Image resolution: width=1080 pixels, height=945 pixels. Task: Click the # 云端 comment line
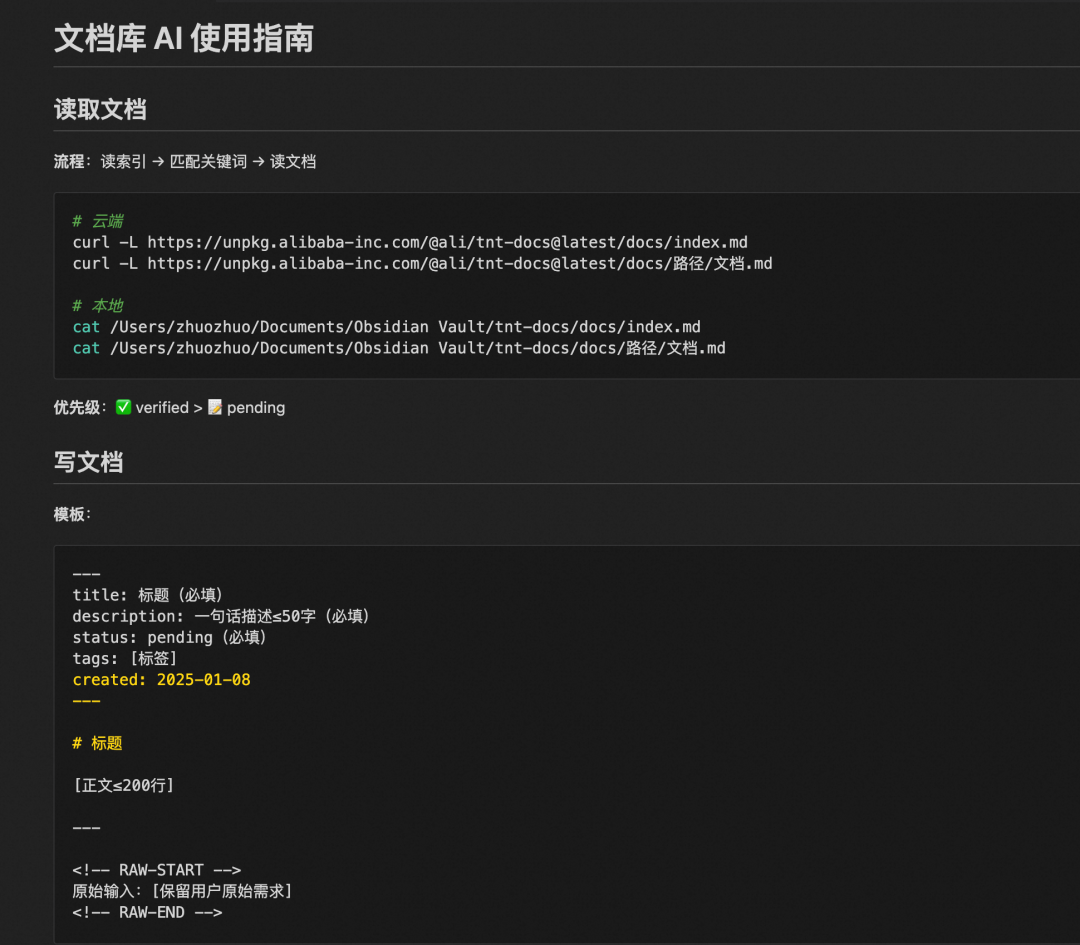click(x=98, y=221)
